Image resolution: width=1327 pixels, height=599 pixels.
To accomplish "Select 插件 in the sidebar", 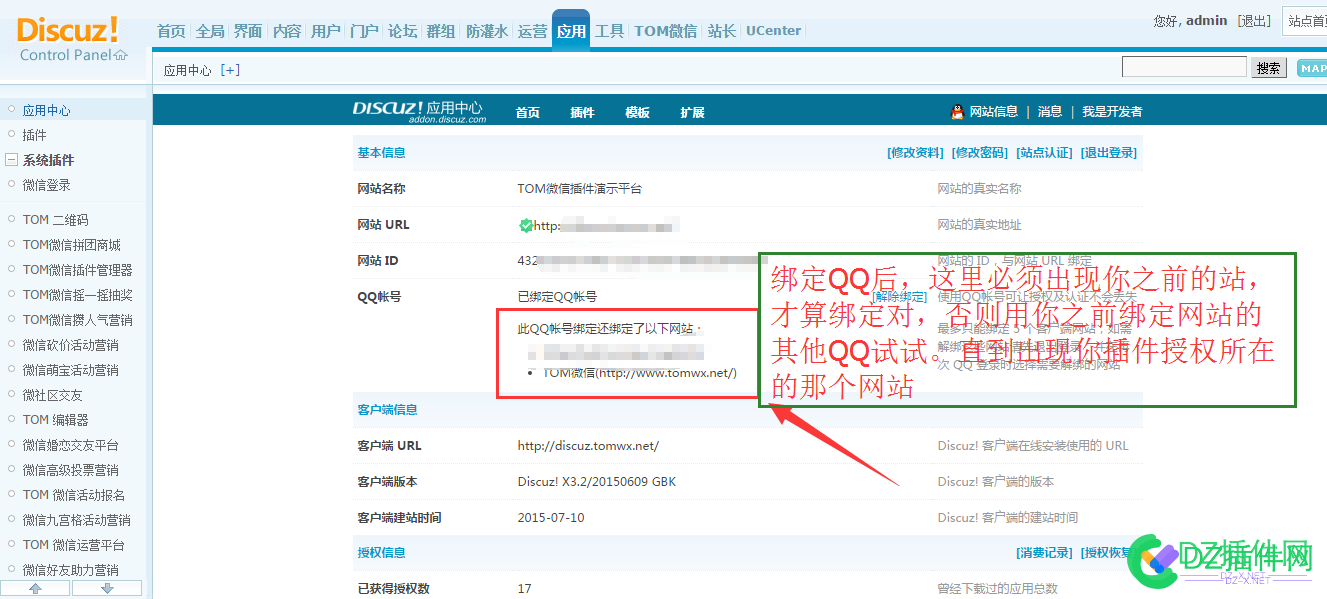I will 34,135.
